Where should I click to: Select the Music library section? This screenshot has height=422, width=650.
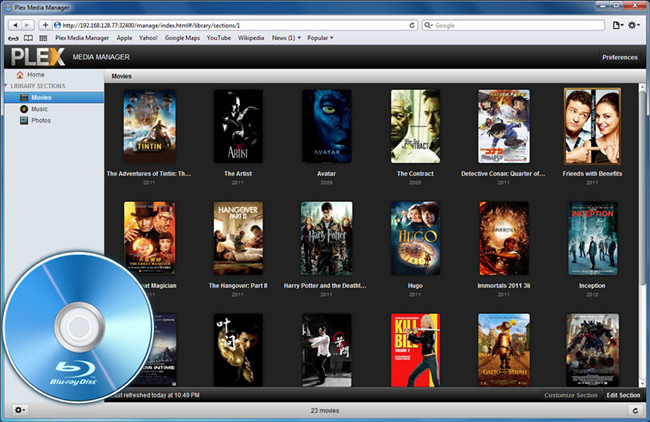tap(54, 109)
